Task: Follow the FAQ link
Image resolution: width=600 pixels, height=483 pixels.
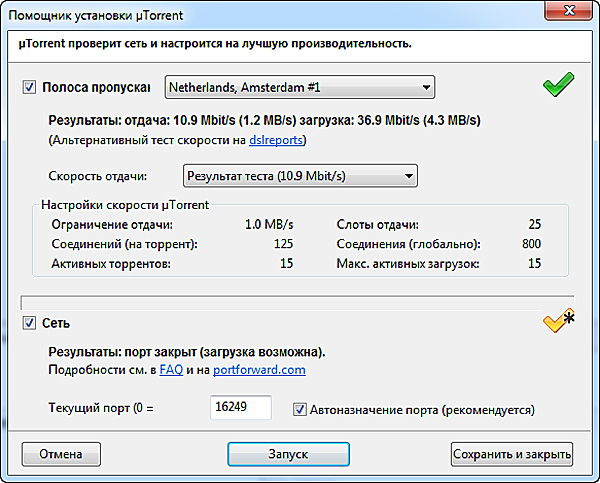Action: pos(169,370)
